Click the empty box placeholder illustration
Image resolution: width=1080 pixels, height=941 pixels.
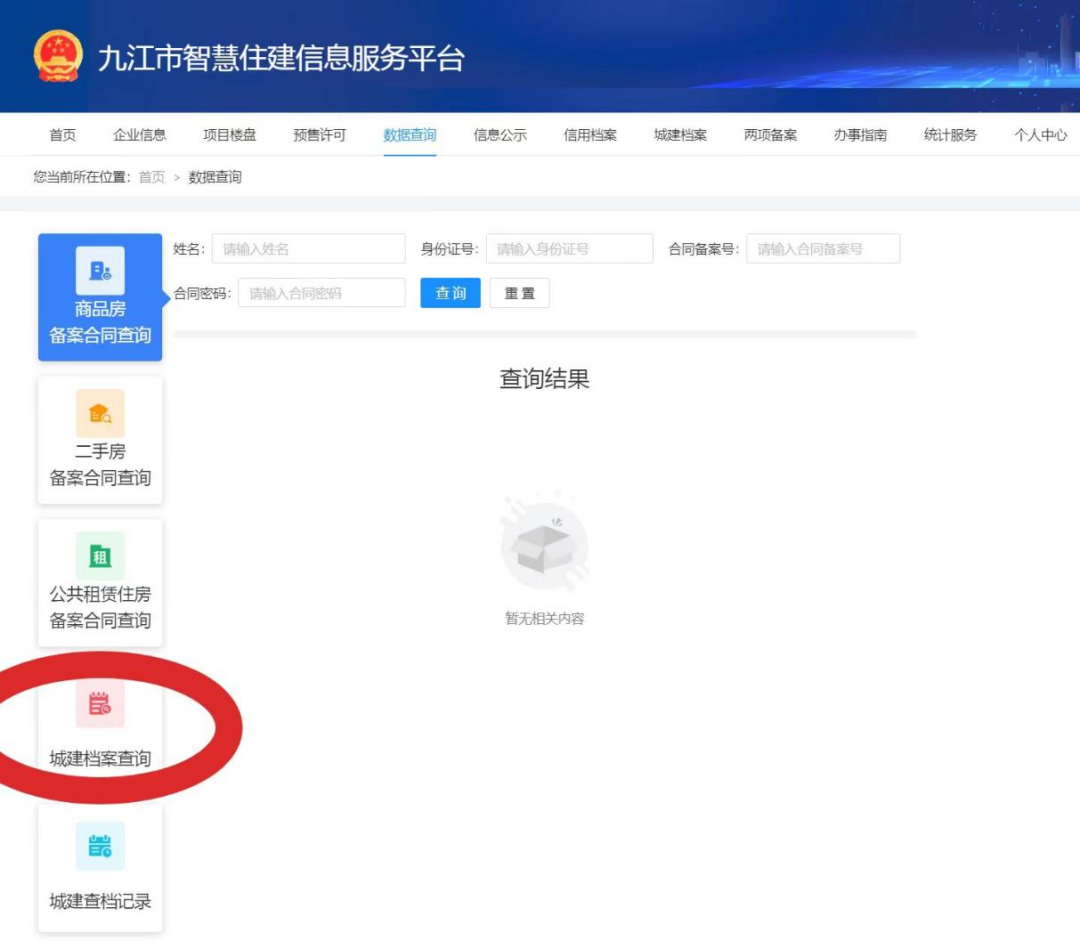pos(544,542)
